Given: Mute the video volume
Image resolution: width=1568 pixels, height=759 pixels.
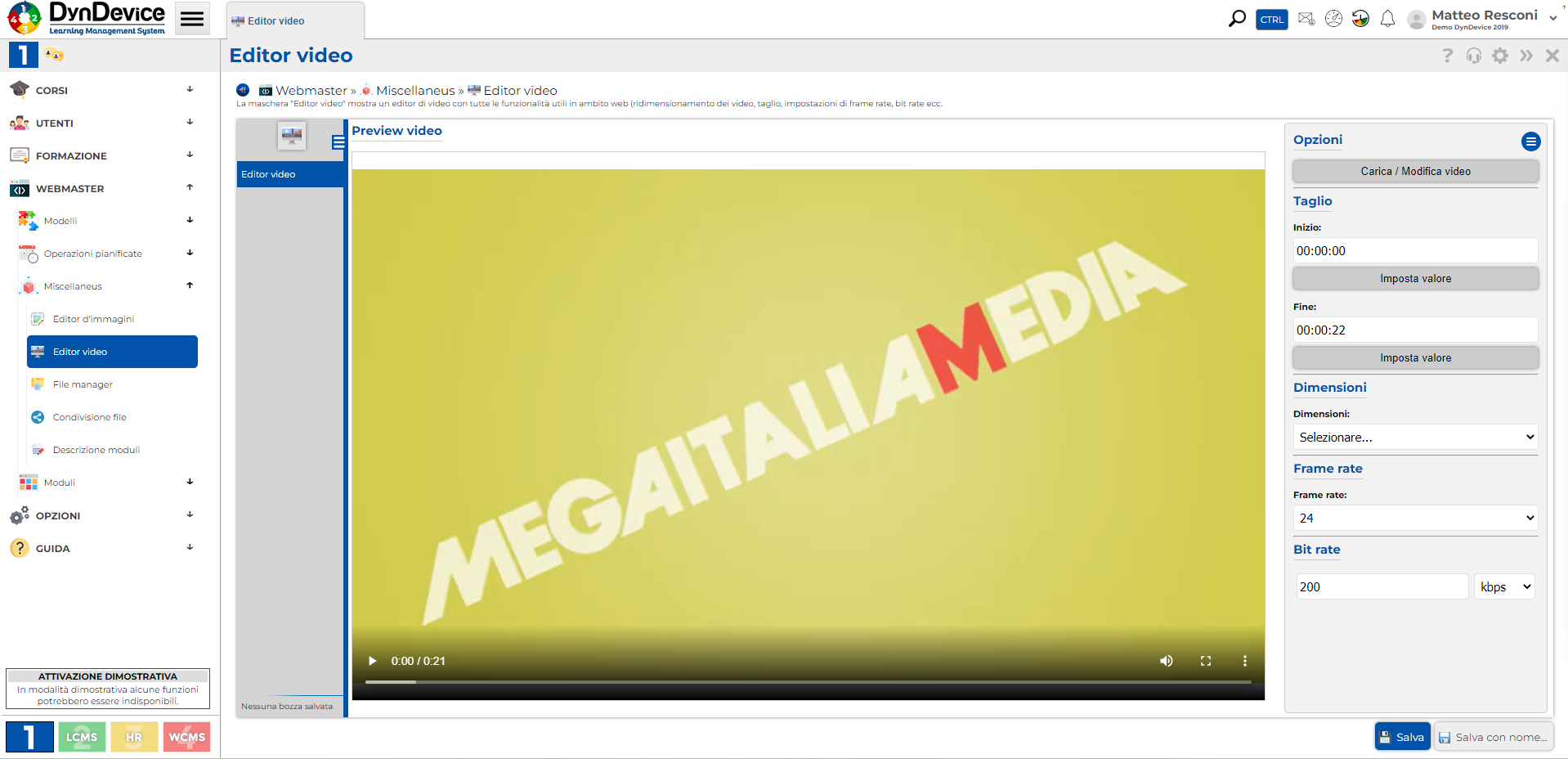Looking at the screenshot, I should tap(1166, 661).
